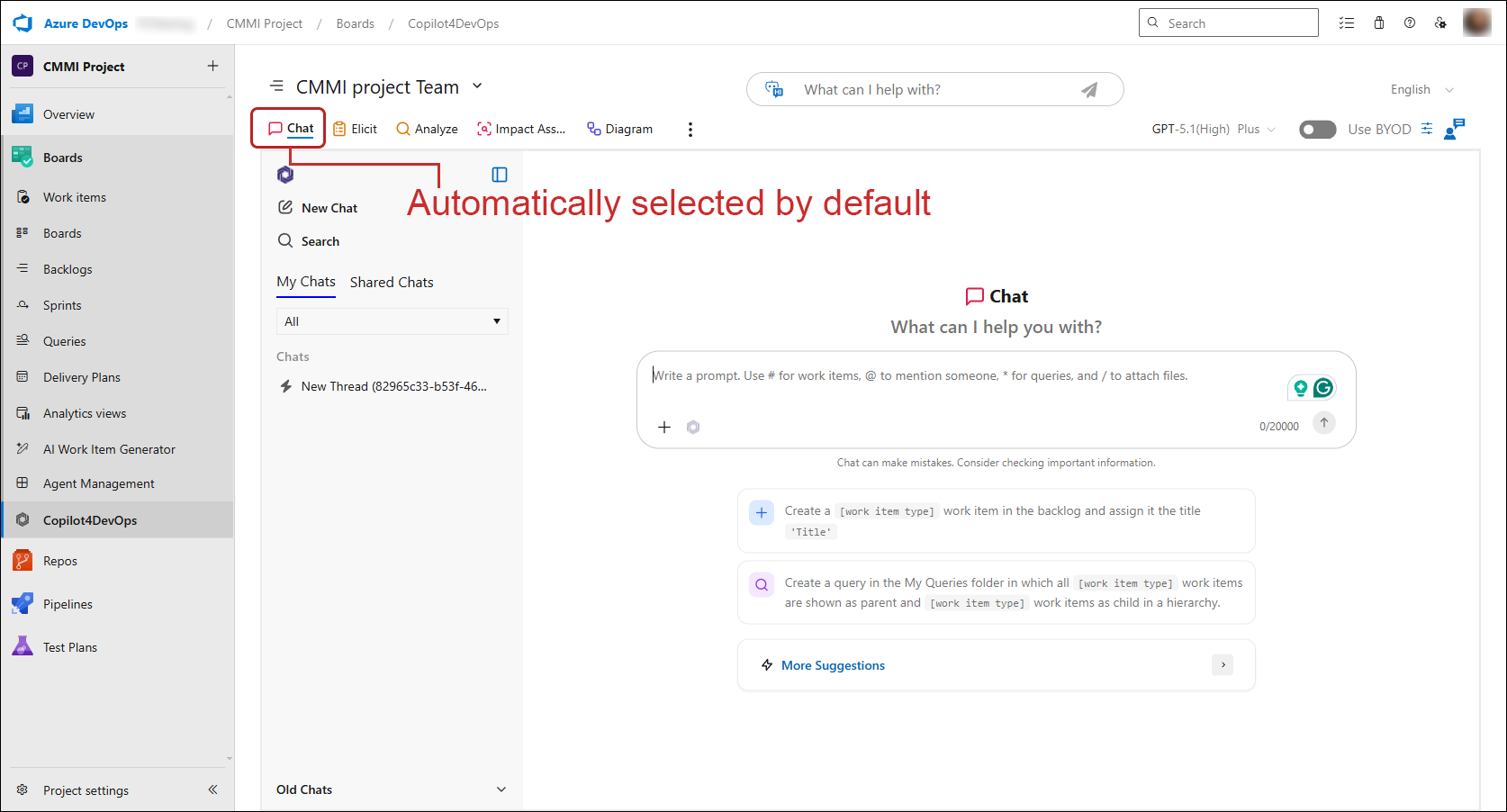Click the Grammarly icon in prompt box
This screenshot has height=812, width=1507.
tap(1323, 388)
